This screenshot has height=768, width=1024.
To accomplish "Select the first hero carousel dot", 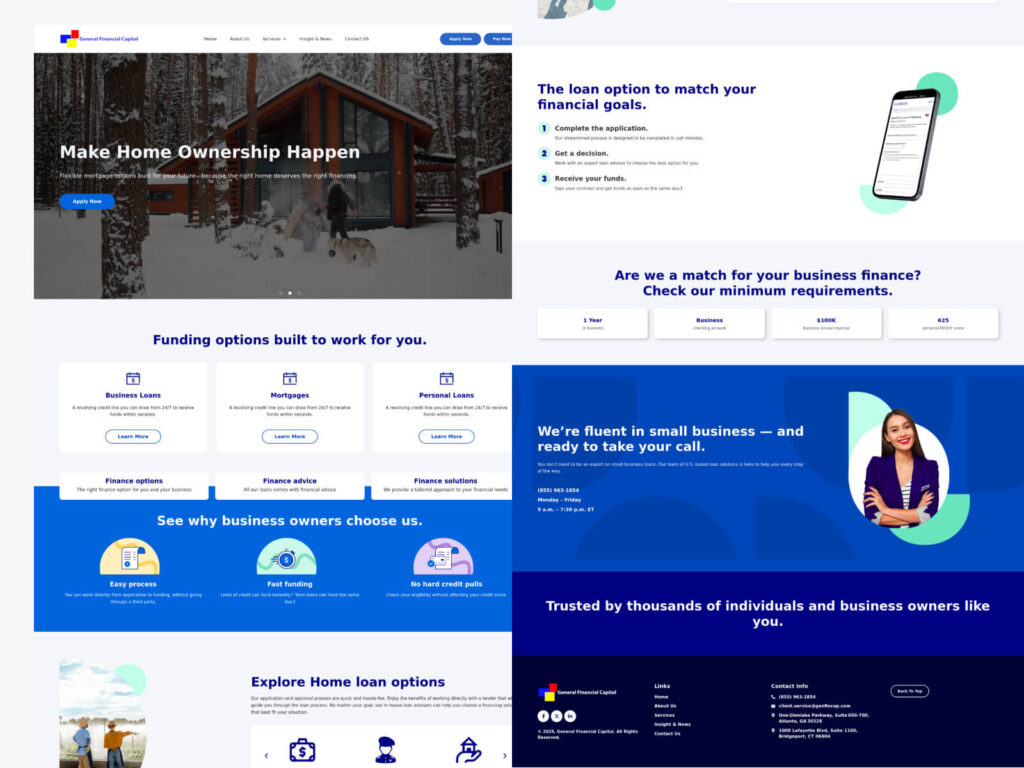I will [x=281, y=293].
